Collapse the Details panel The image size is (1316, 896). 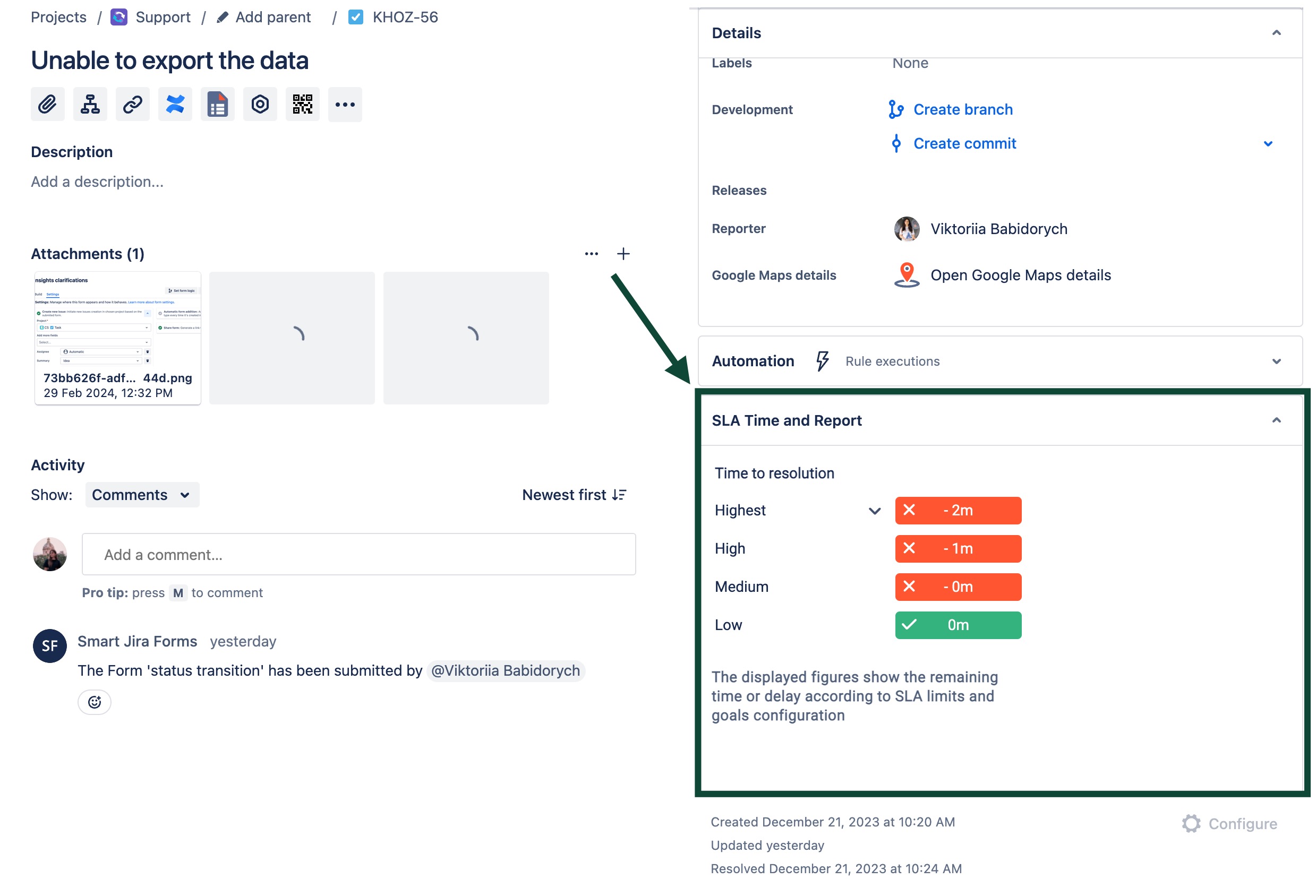pos(1276,33)
